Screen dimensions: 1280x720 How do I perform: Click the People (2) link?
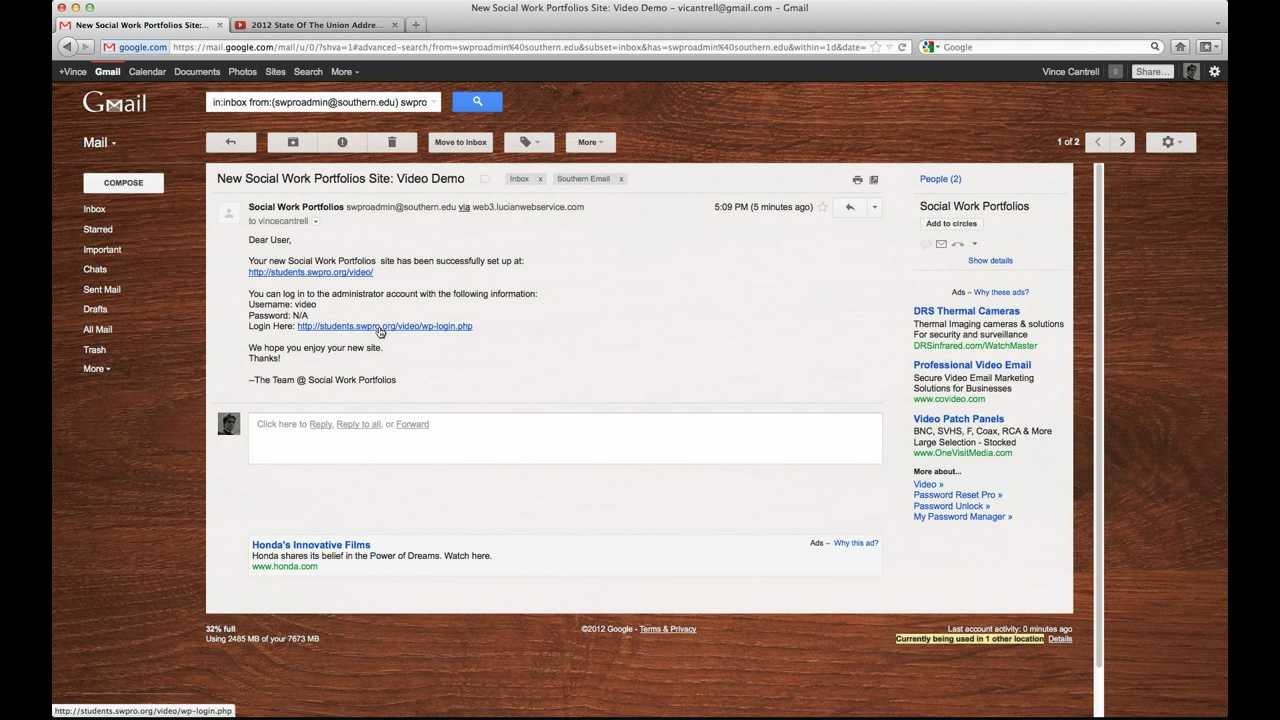pyautogui.click(x=940, y=179)
